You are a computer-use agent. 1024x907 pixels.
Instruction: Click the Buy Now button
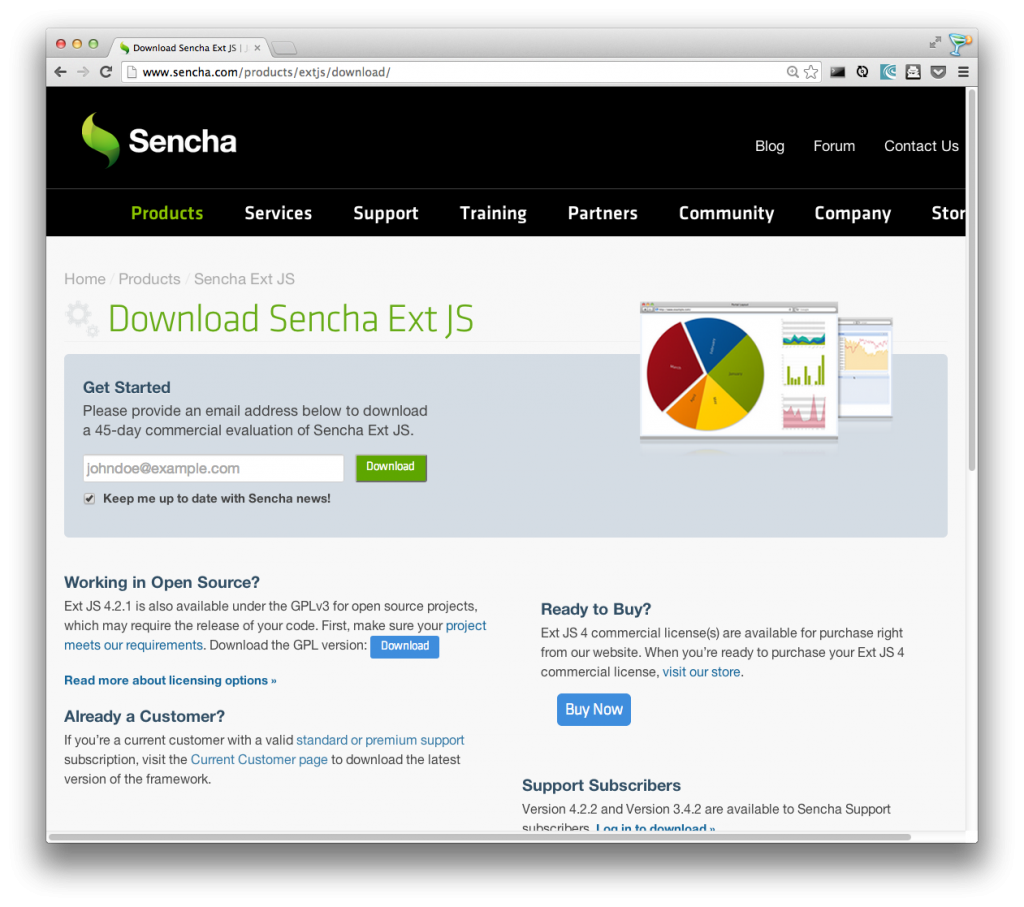pos(594,709)
